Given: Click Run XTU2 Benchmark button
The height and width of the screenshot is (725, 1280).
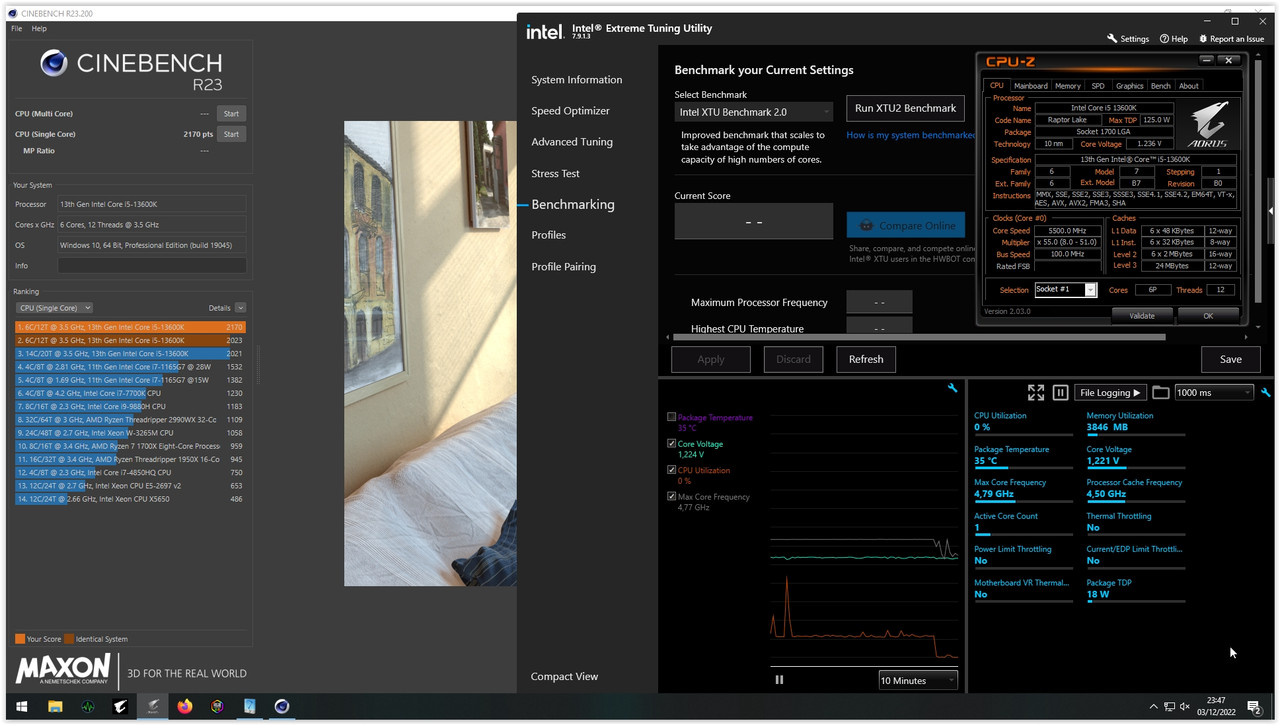Looking at the screenshot, I should [905, 108].
